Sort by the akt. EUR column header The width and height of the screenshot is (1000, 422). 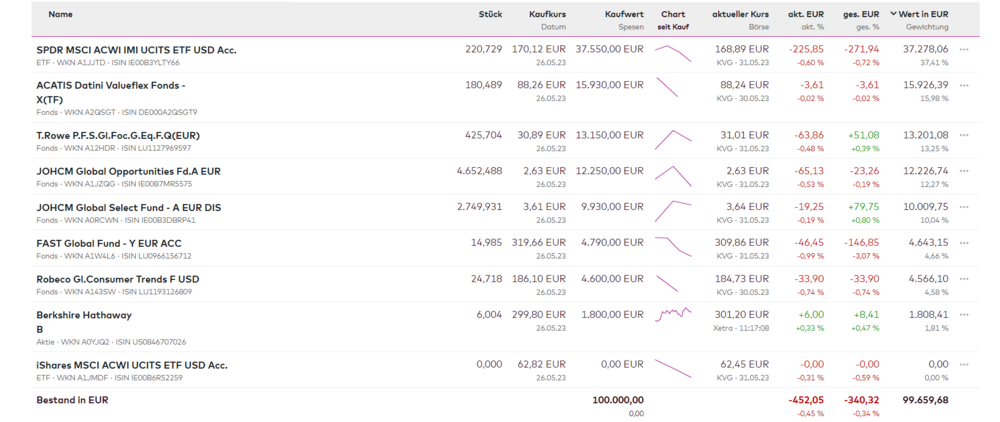pos(806,15)
